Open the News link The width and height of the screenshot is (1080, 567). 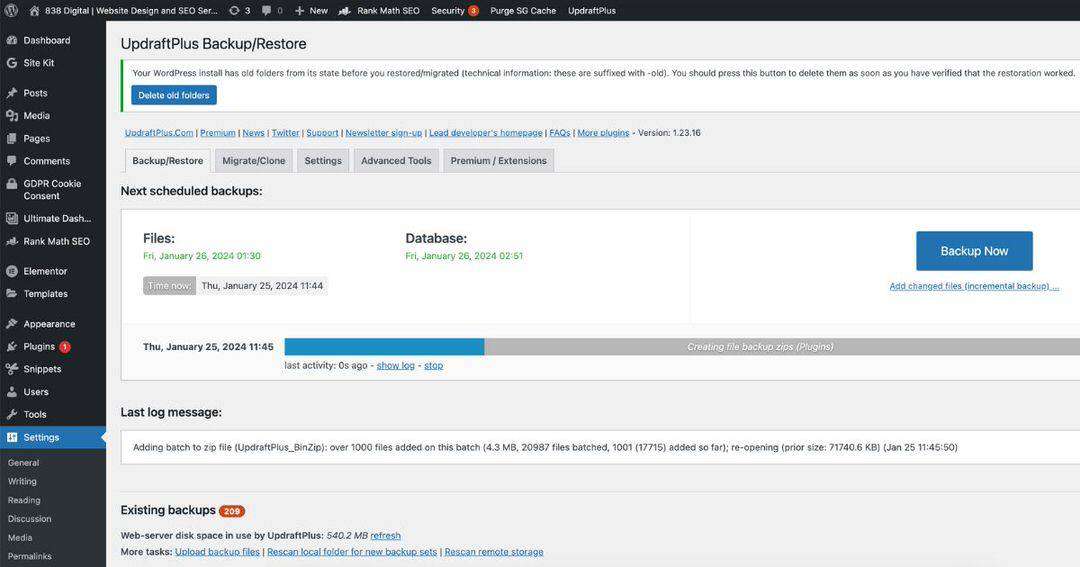(x=253, y=132)
